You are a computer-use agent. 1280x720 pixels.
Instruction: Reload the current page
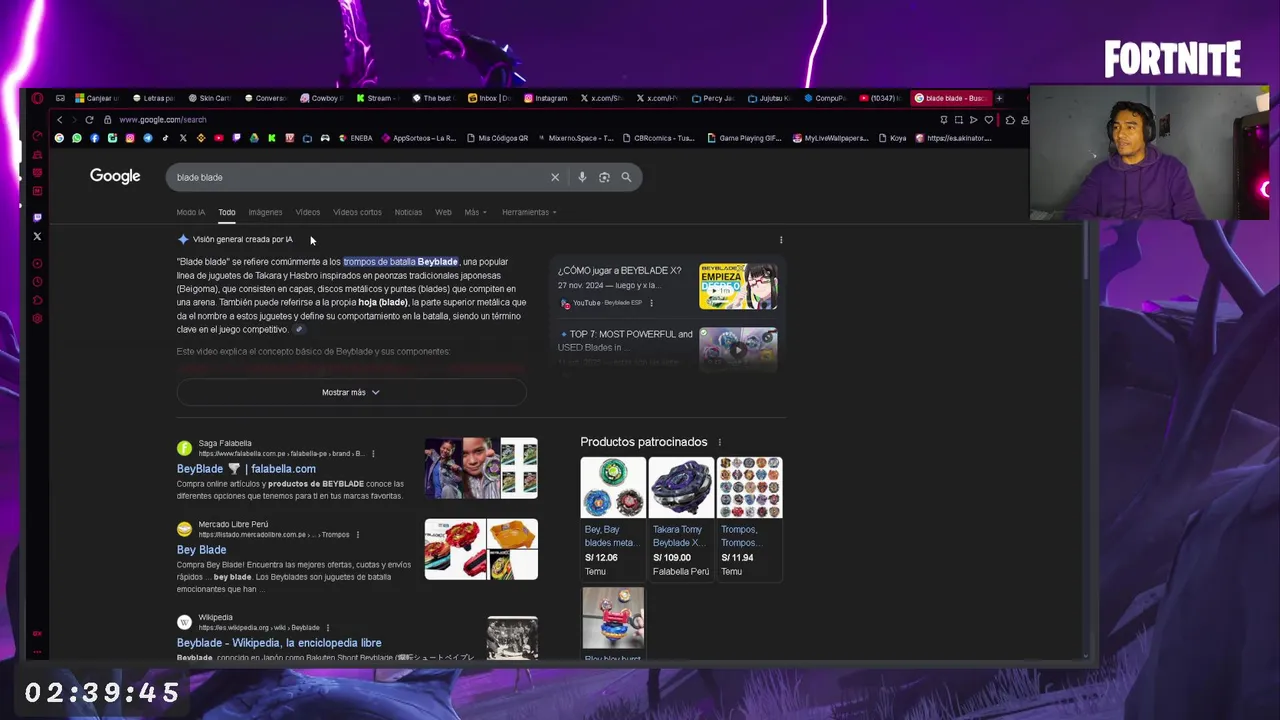[89, 120]
